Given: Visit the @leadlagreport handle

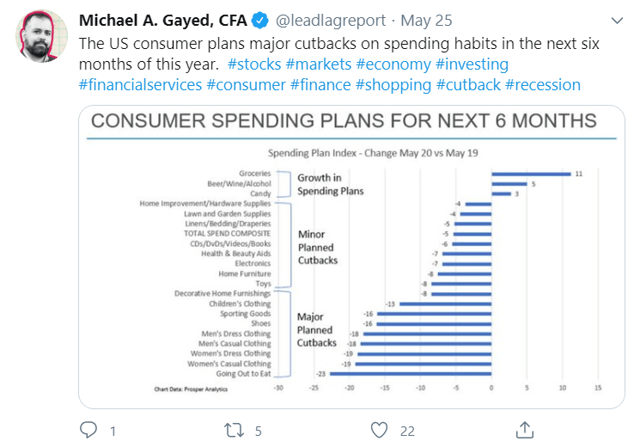Looking at the screenshot, I should (330, 20).
